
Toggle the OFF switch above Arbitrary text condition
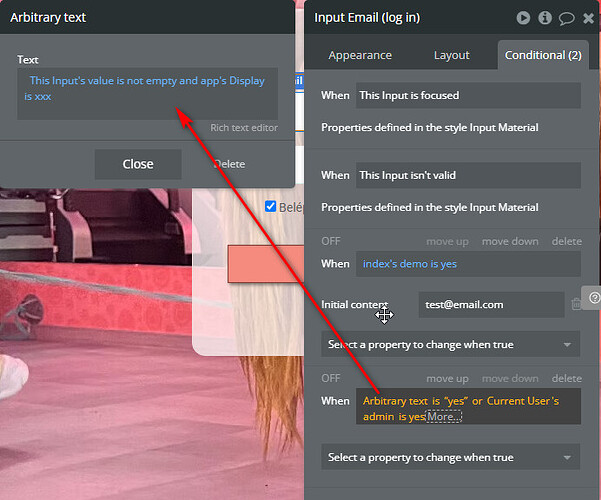331,378
